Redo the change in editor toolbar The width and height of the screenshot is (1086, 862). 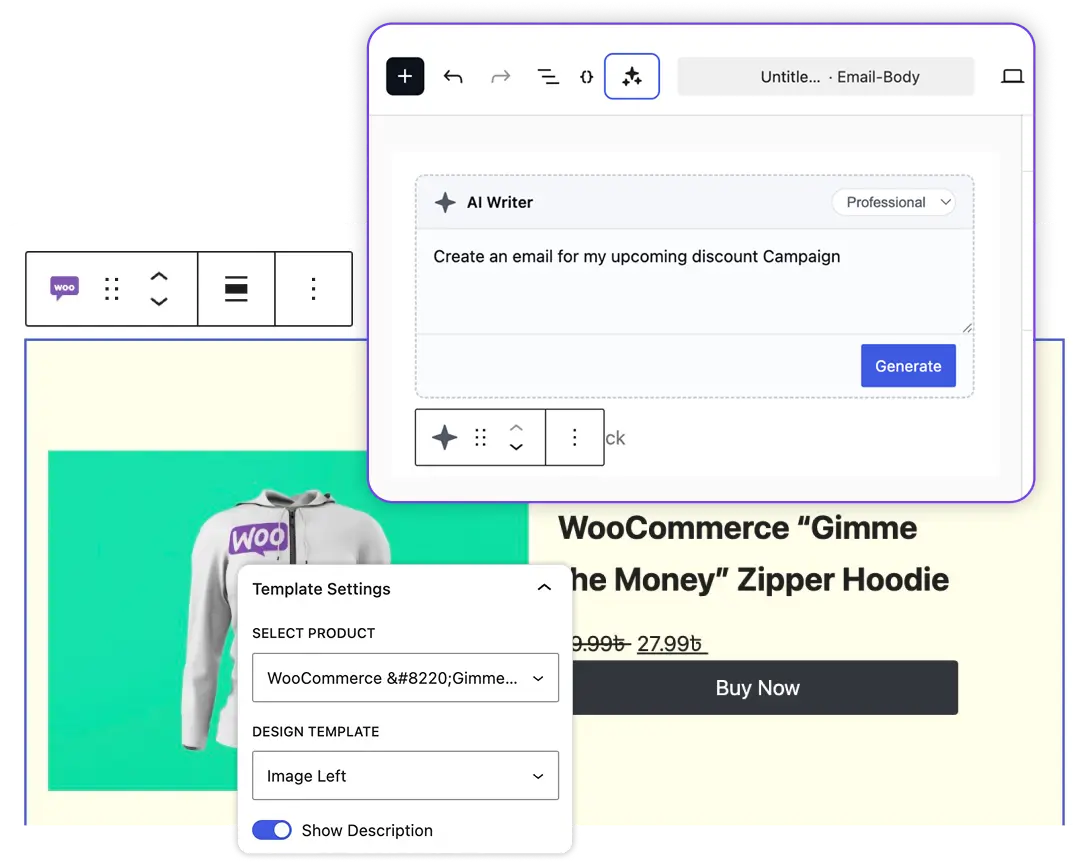coord(500,76)
